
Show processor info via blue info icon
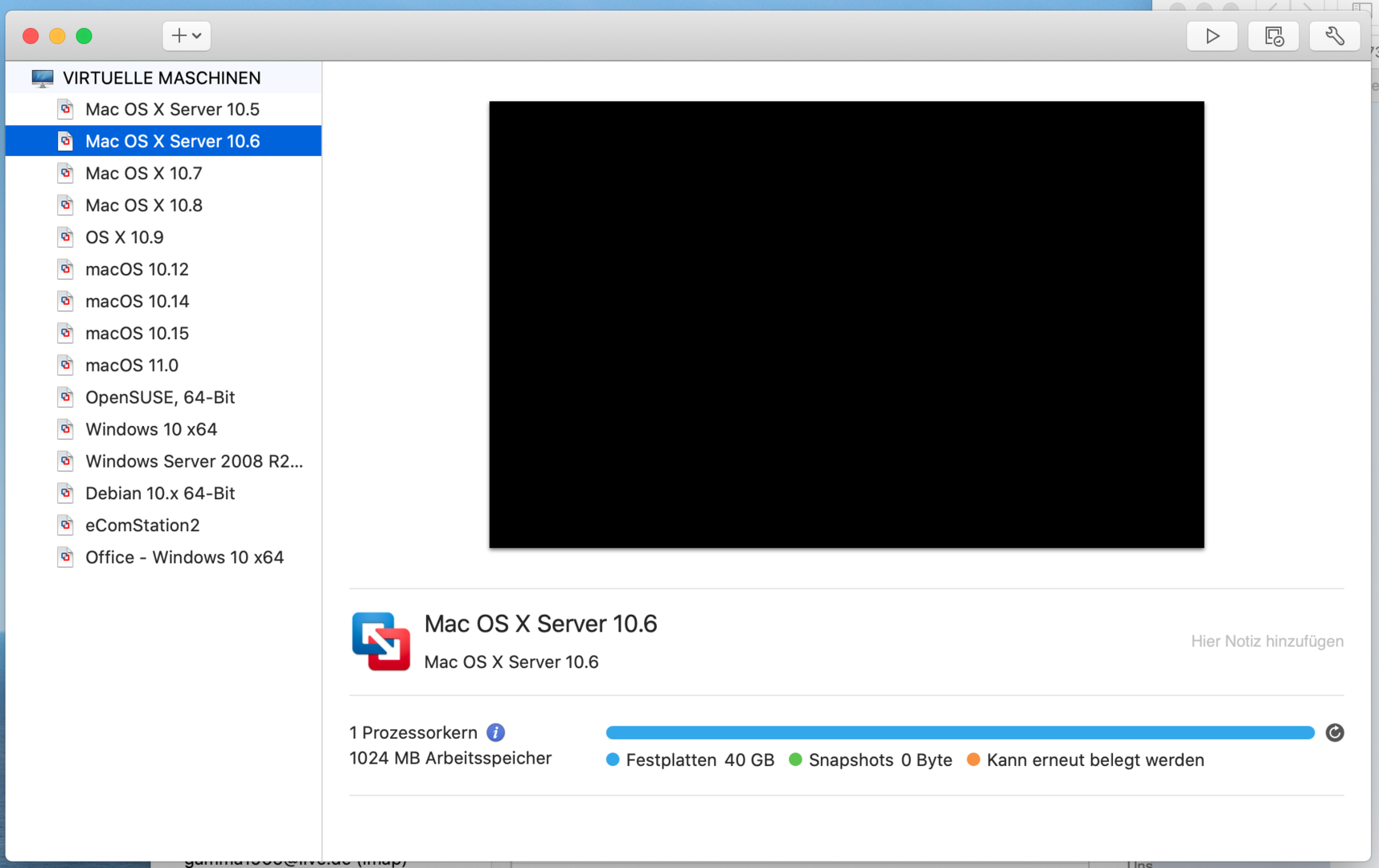pyautogui.click(x=496, y=732)
